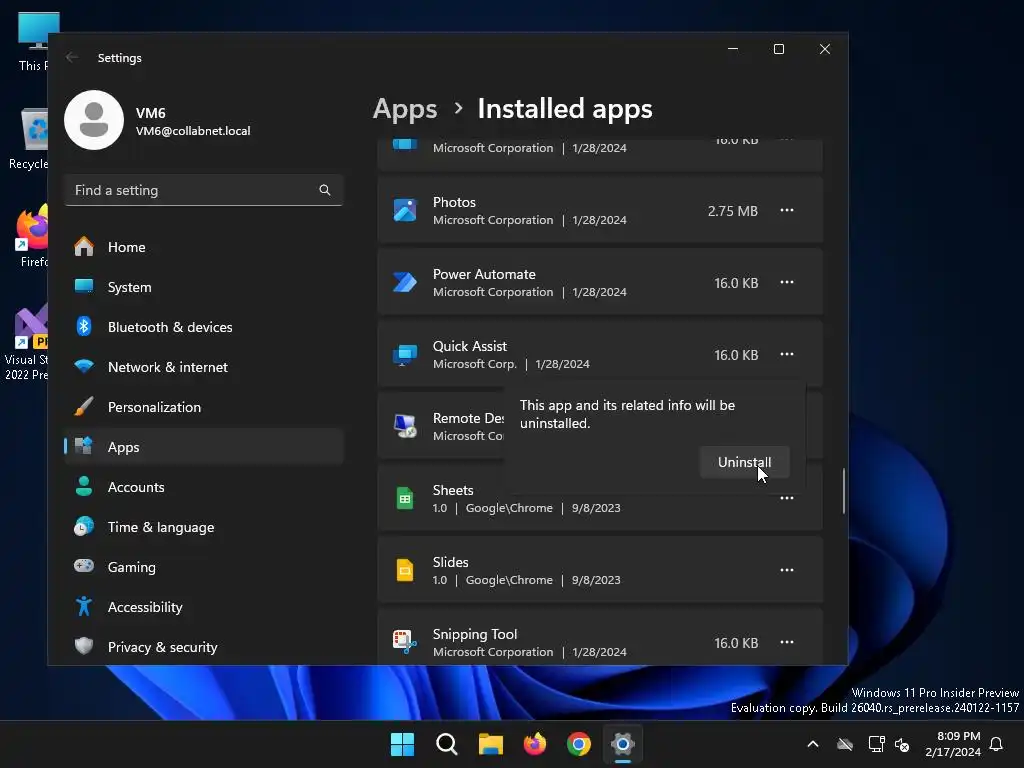Click the Quick Assist app icon

[405, 355]
